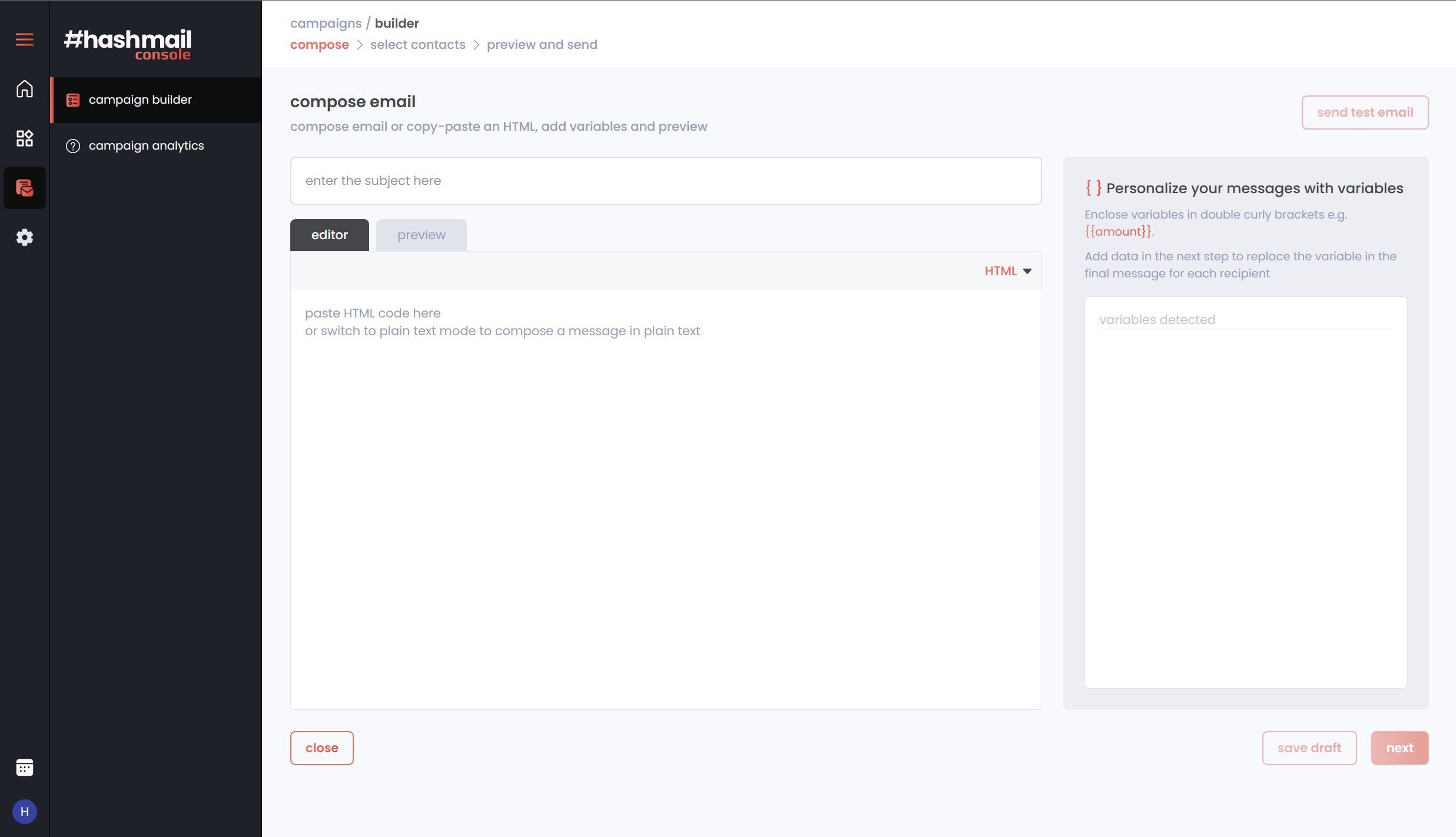This screenshot has height=837, width=1456.
Task: Click the next button
Action: point(1399,748)
